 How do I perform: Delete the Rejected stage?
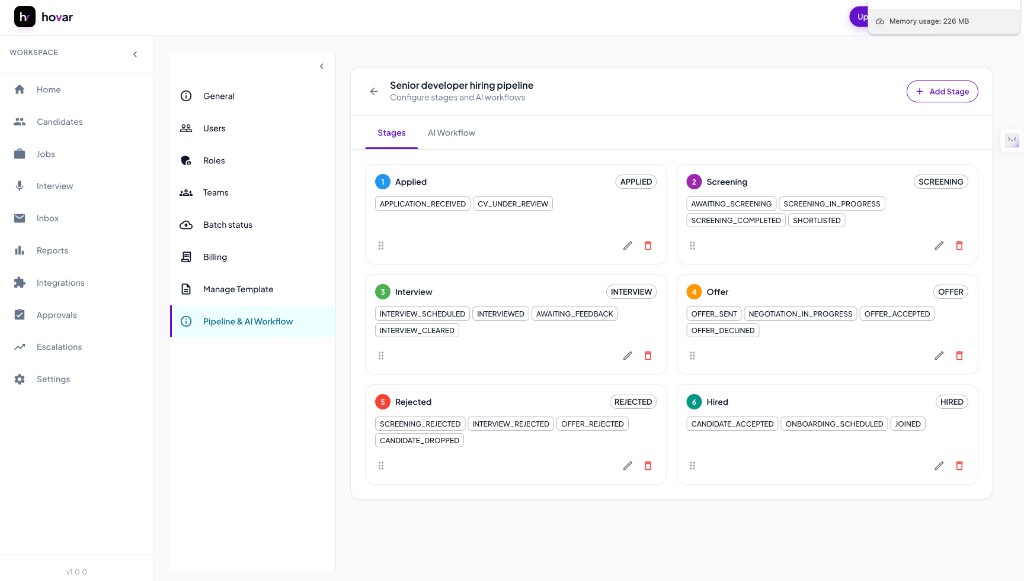[648, 465]
